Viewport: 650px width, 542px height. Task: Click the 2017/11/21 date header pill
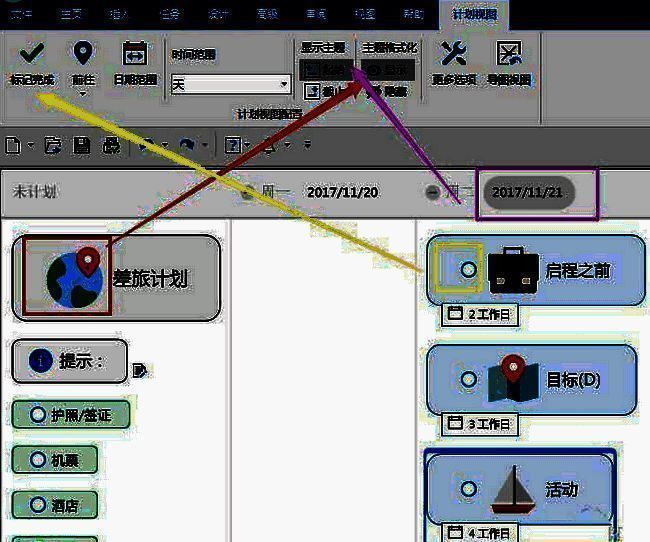[x=529, y=192]
